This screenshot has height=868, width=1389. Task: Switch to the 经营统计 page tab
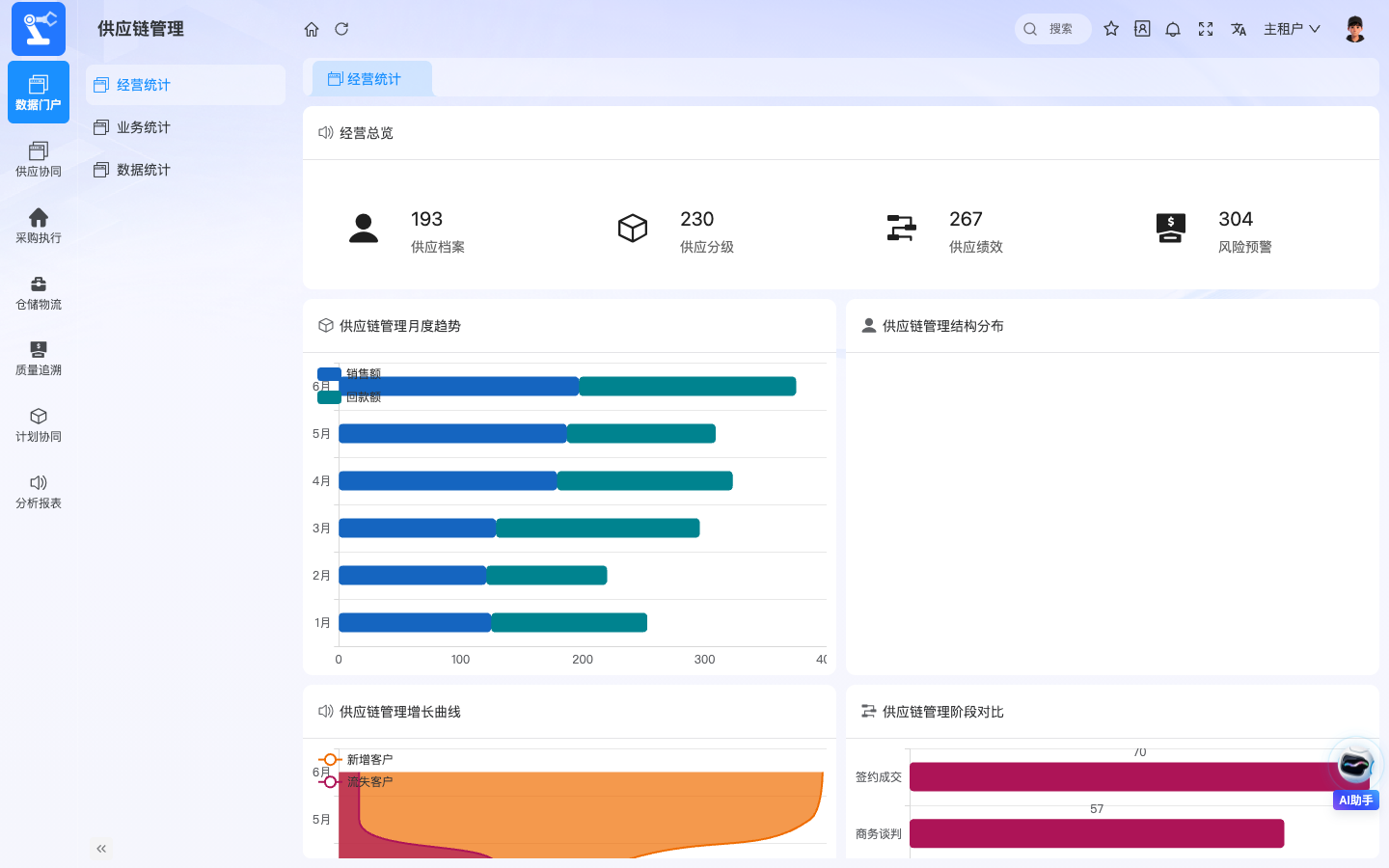click(x=372, y=79)
